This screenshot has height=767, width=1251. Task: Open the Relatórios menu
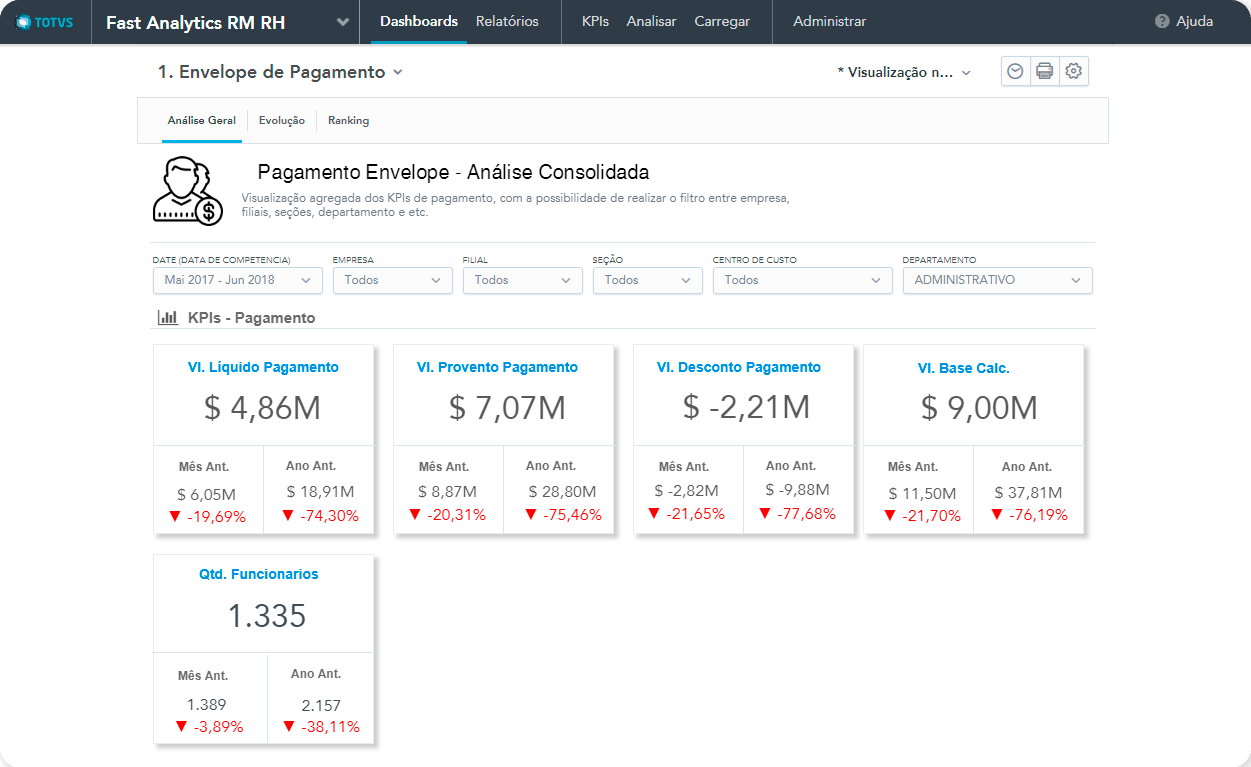[x=507, y=21]
